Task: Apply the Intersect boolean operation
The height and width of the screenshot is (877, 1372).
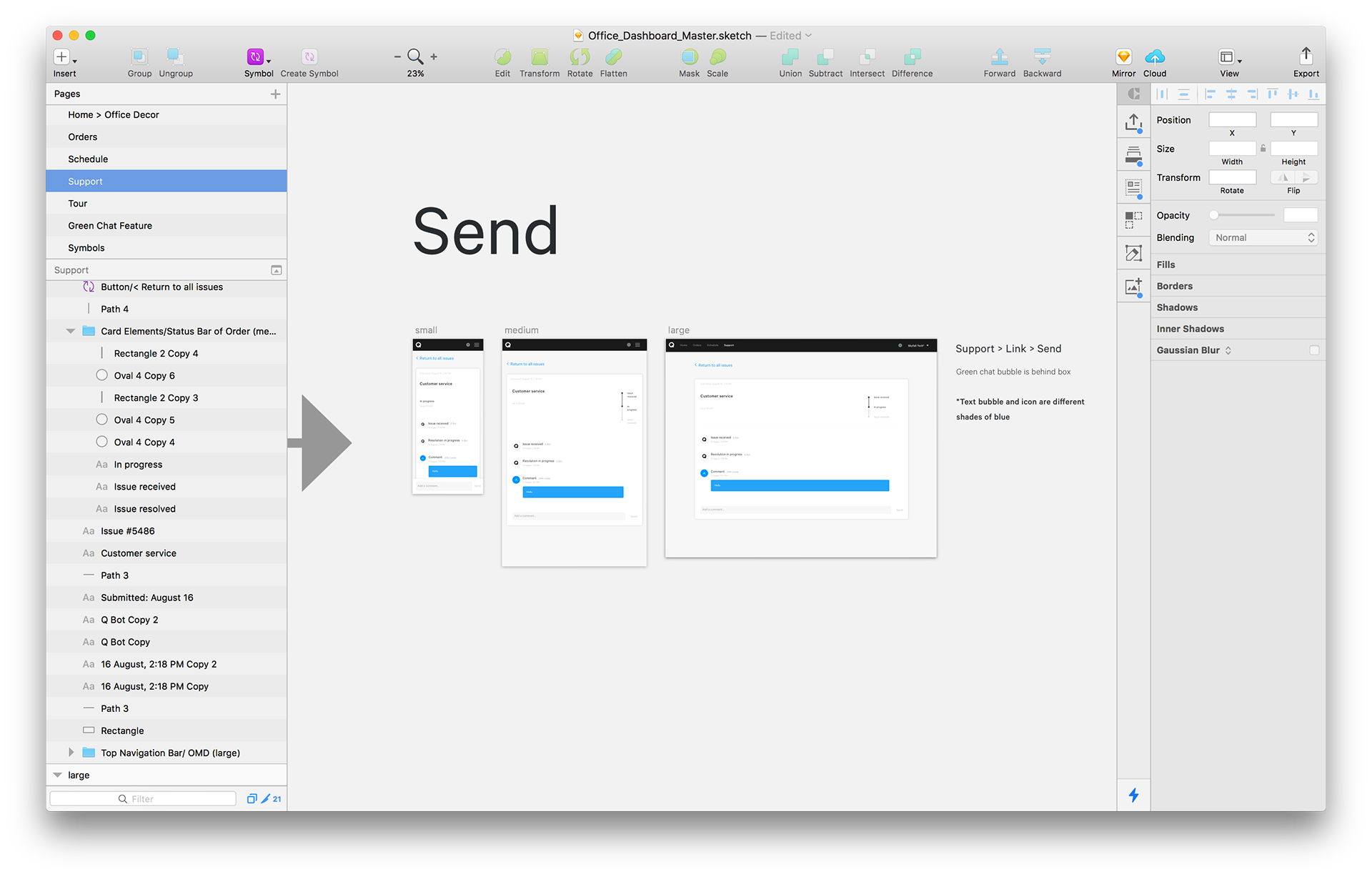Action: pos(867,57)
